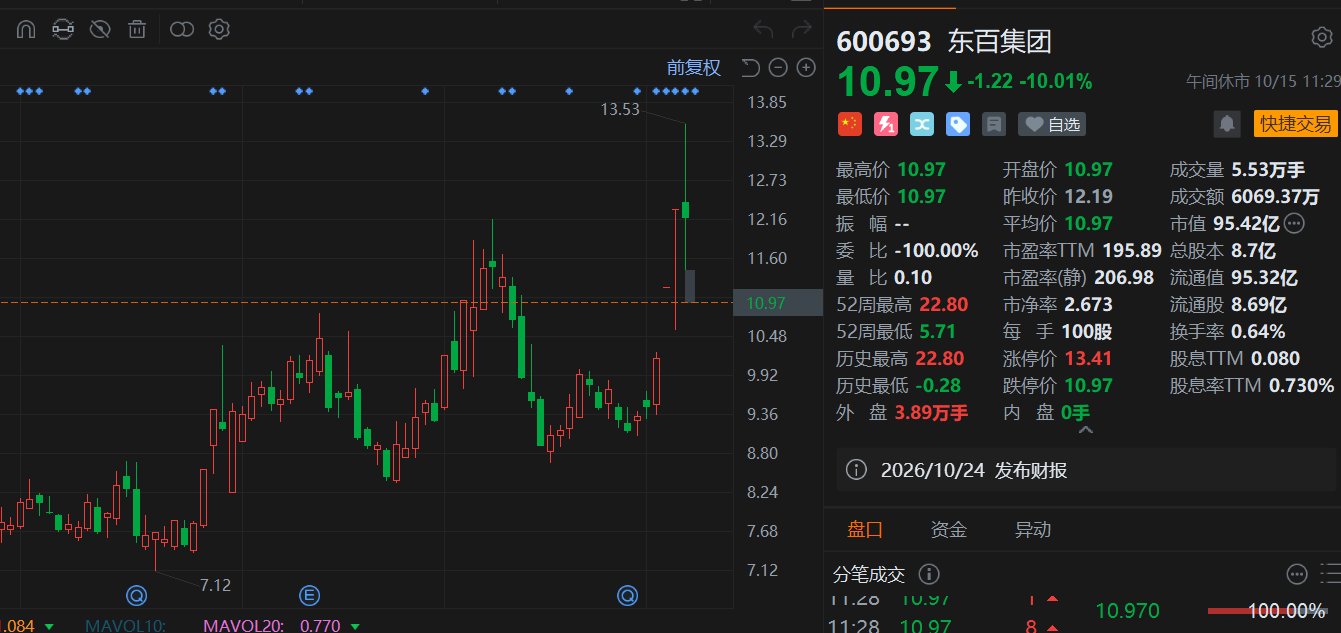
Task: Click the pink lightning bolt tag icon
Action: (x=886, y=124)
